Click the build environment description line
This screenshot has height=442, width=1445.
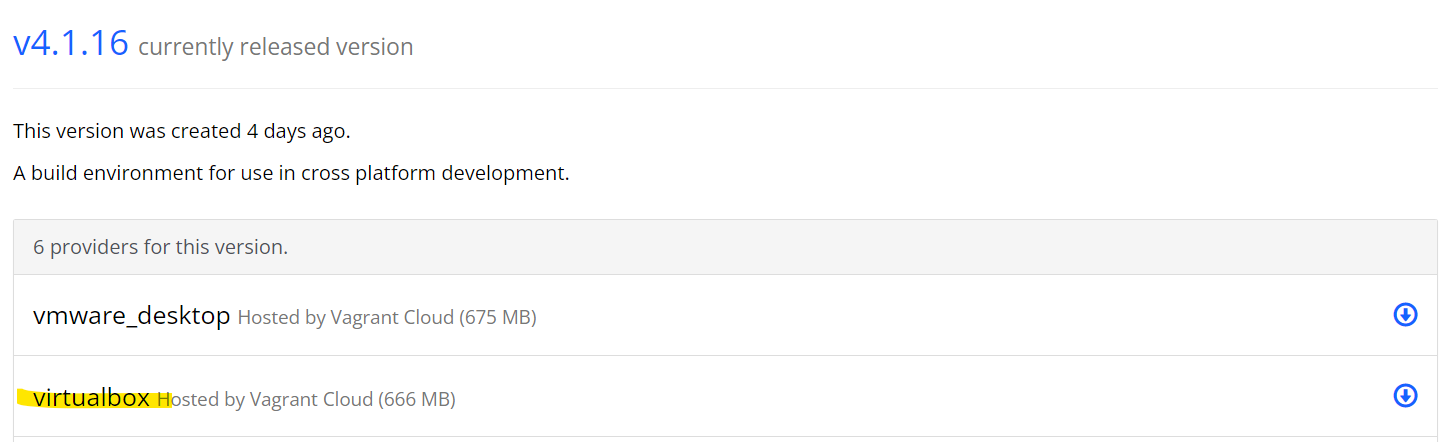[291, 173]
